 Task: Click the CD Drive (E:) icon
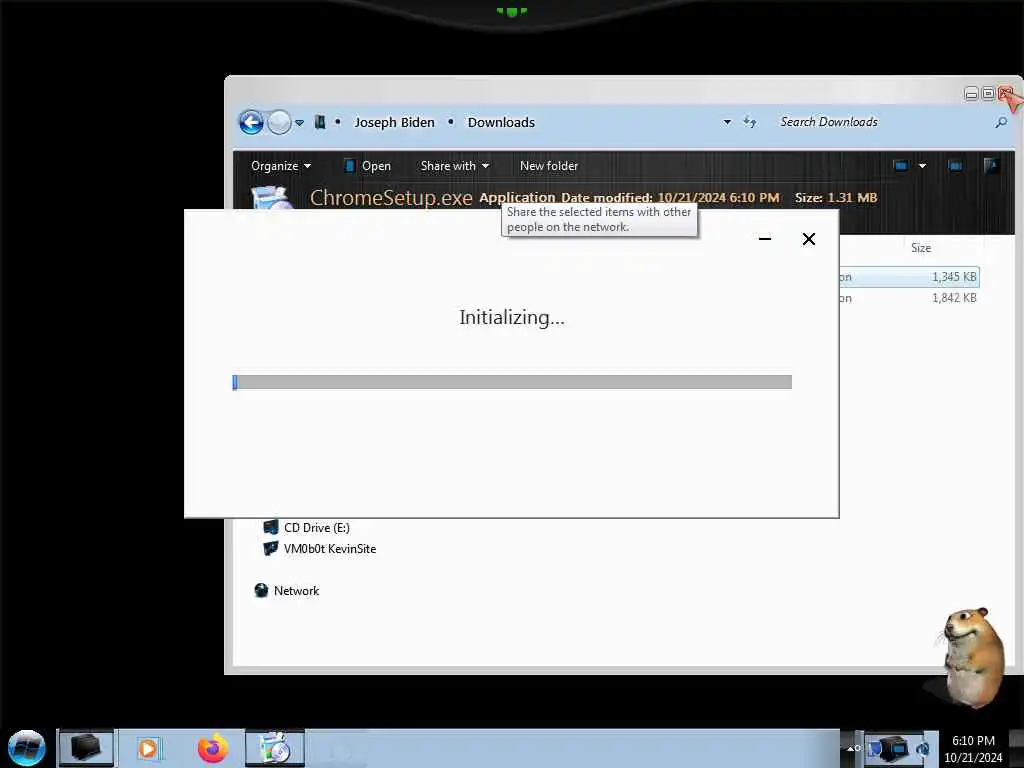point(270,527)
